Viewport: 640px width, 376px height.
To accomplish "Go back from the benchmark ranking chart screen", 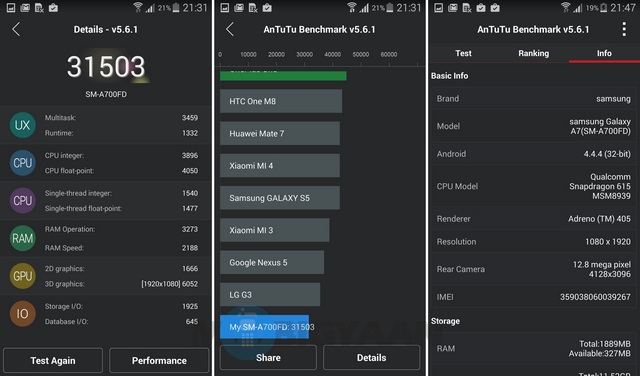I will 230,29.
